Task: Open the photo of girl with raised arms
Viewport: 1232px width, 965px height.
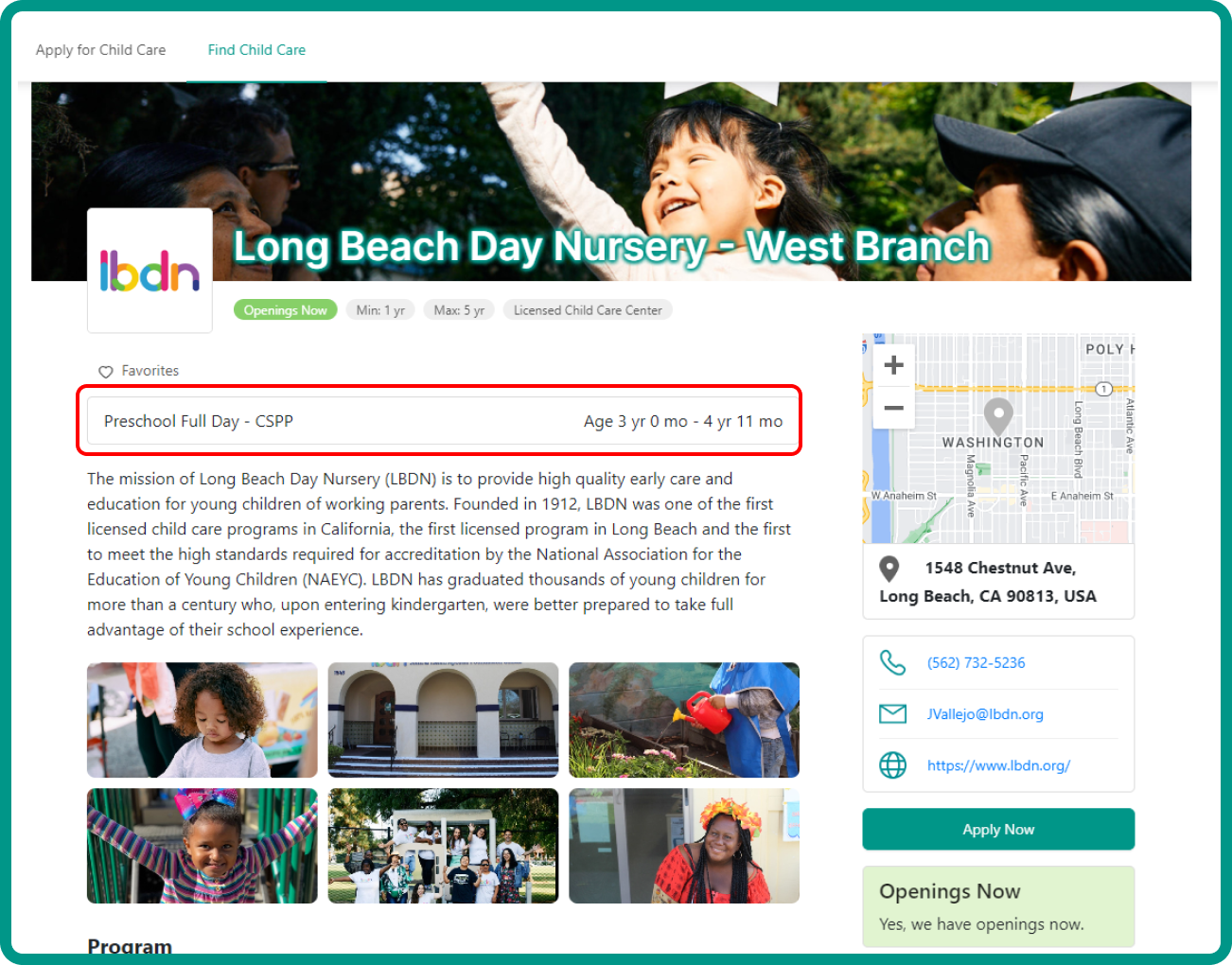Action: (x=202, y=846)
